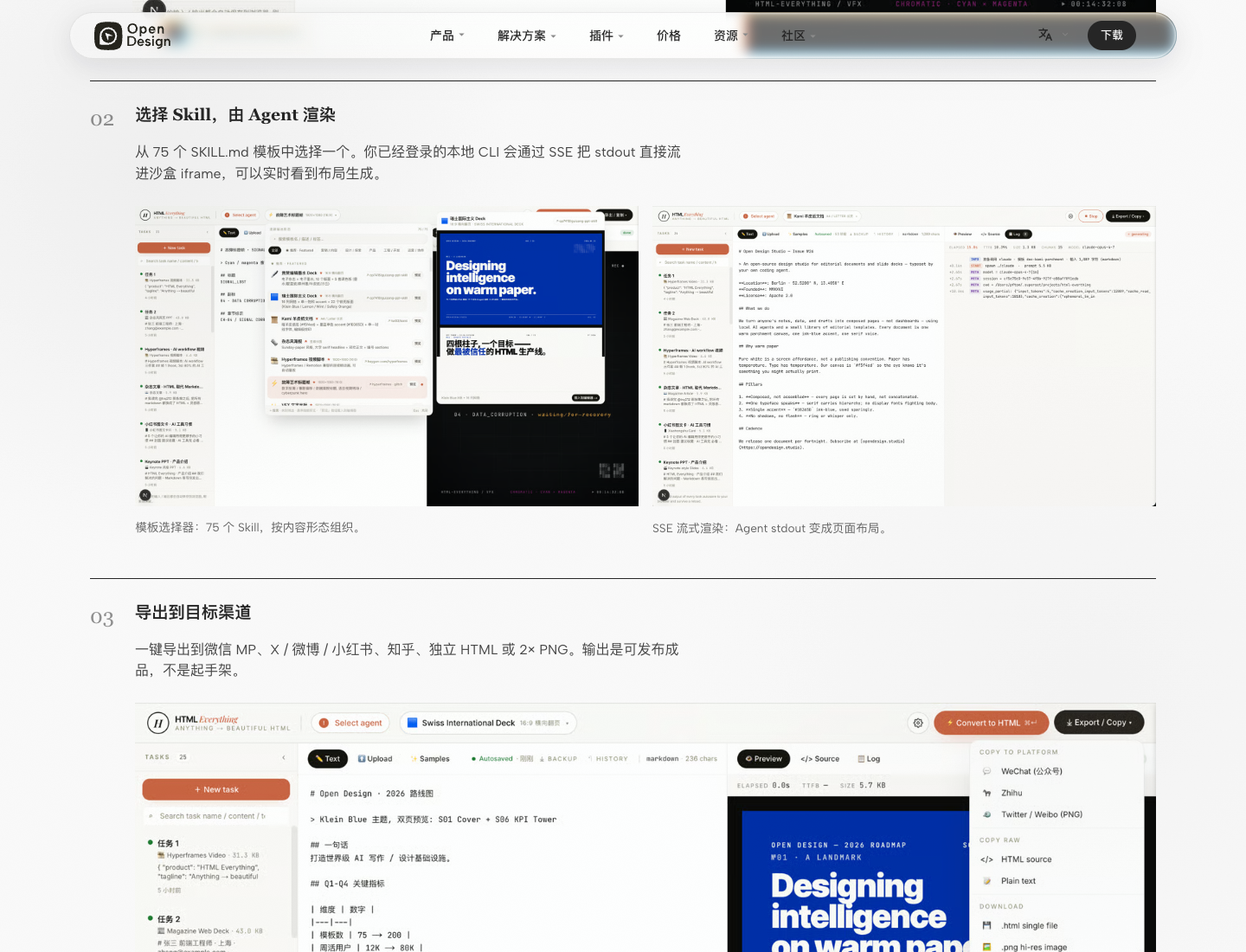Screen dimensions: 1246x952
Task: Click the Select agent warning button
Action: tap(350, 723)
